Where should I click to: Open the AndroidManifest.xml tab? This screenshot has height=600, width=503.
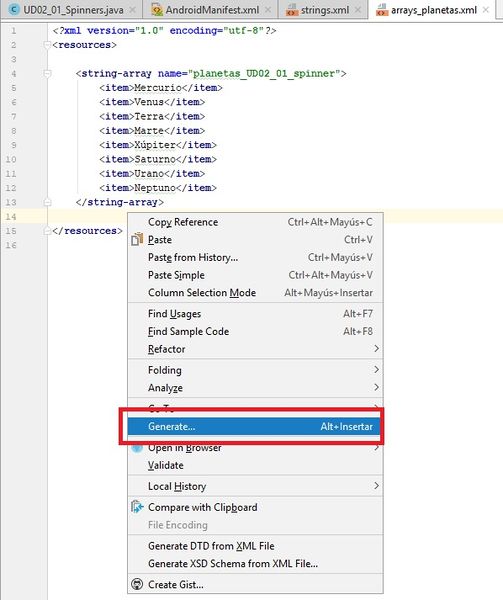click(209, 10)
